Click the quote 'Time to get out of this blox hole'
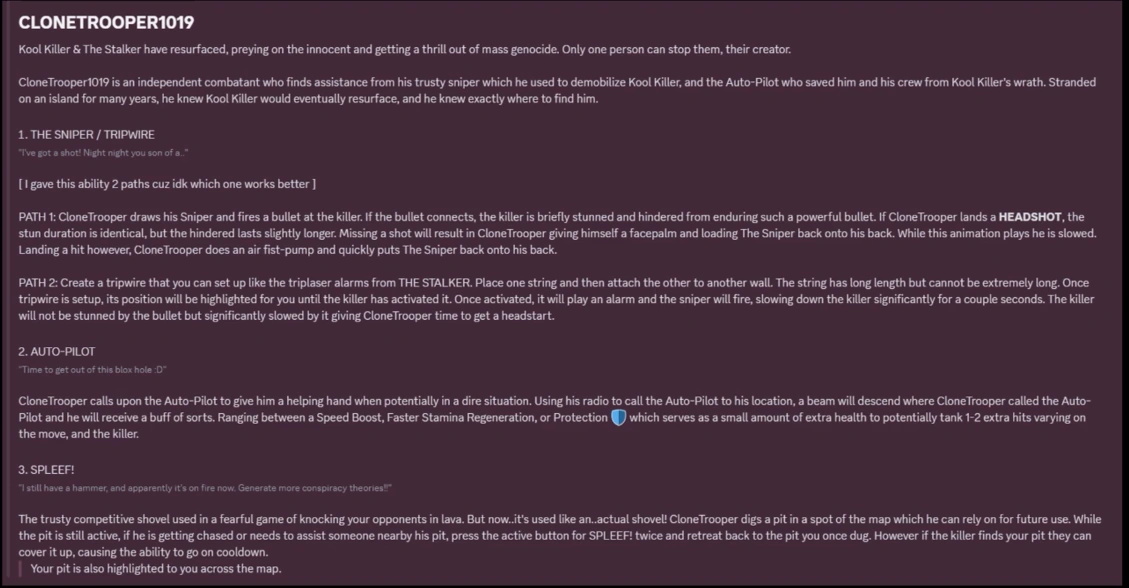This screenshot has width=1129, height=588. 92,369
